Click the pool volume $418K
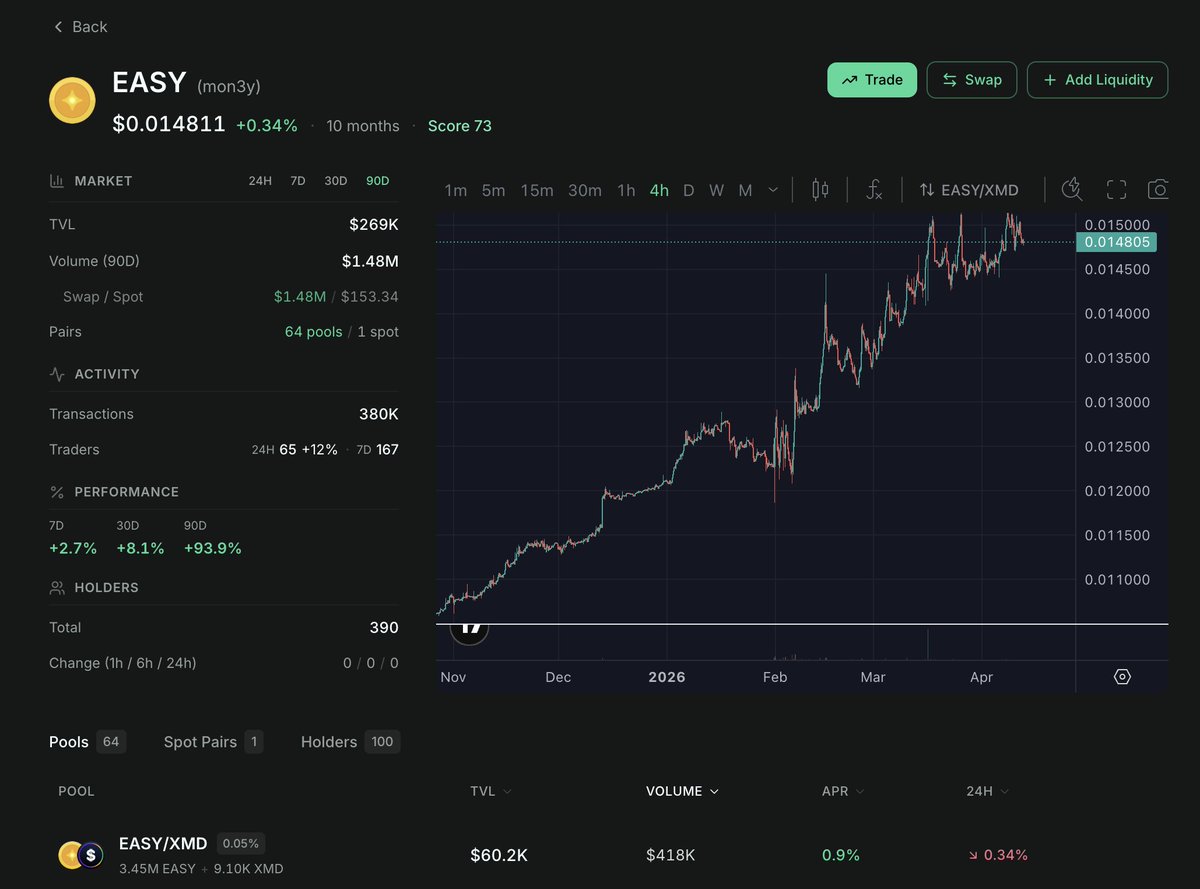Viewport: 1200px width, 889px height. (x=671, y=855)
